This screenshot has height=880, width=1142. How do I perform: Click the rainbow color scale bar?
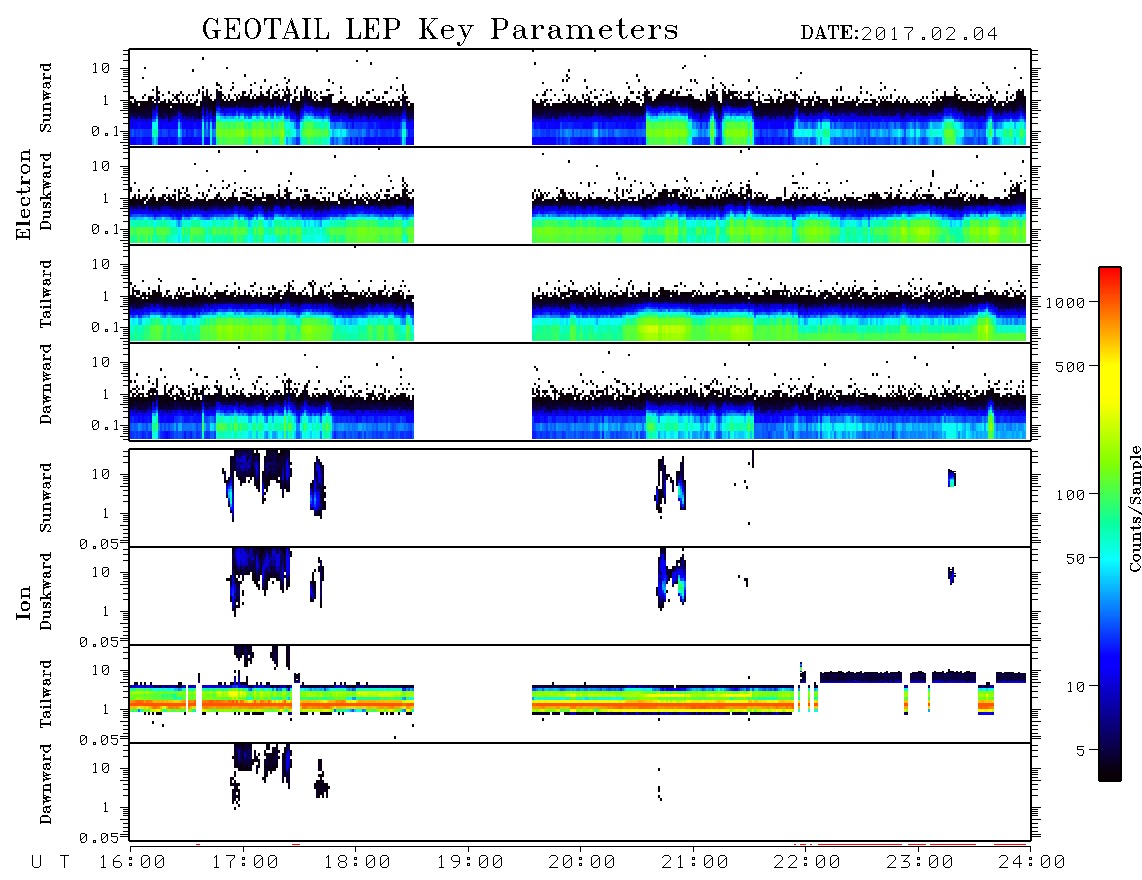[x=1110, y=524]
